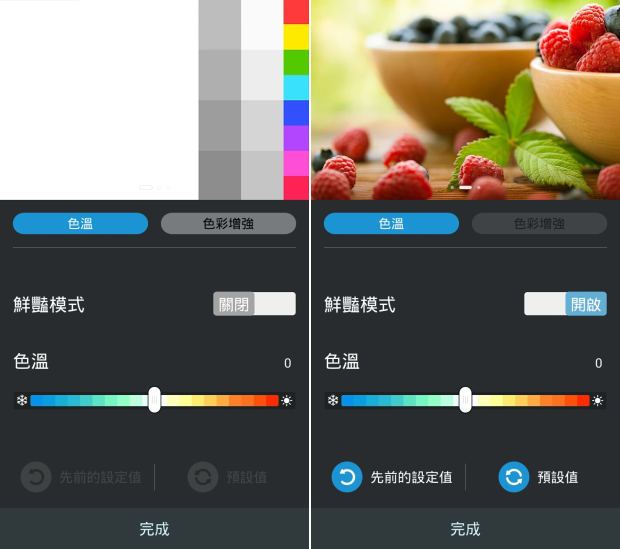The width and height of the screenshot is (620, 549).
Task: Click blue 先前的設定值 restore icon in right panel
Action: coord(347,477)
